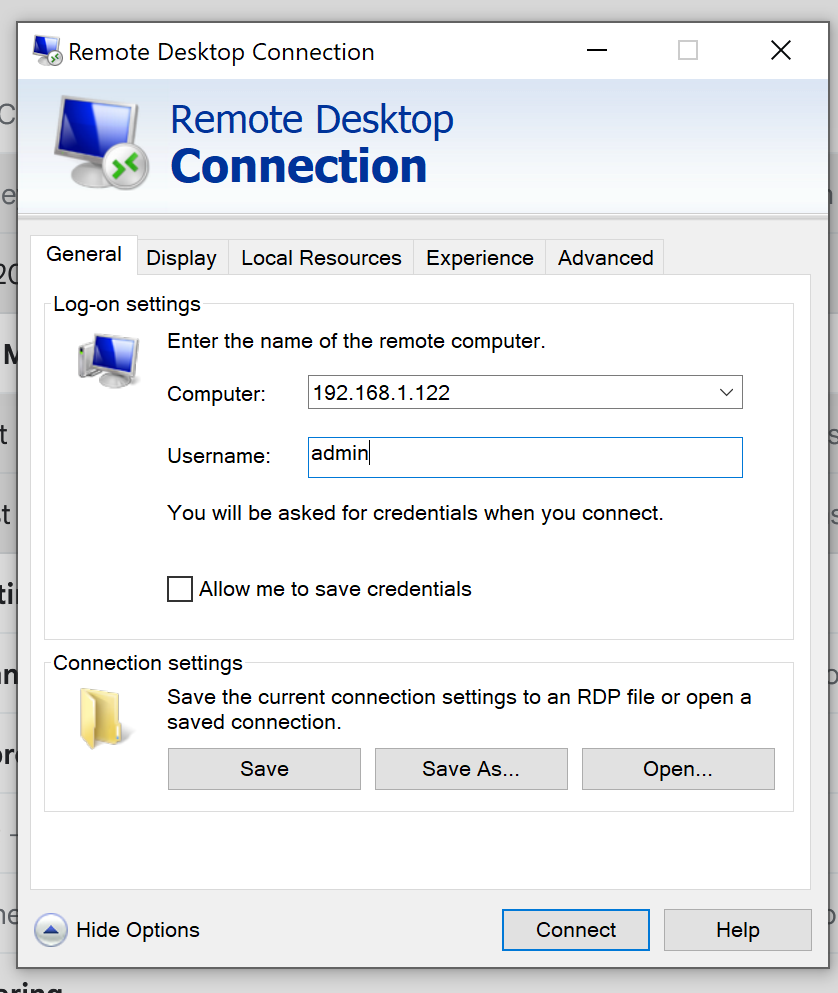
Task: Click the Hide Options arrow icon
Action: [50, 930]
